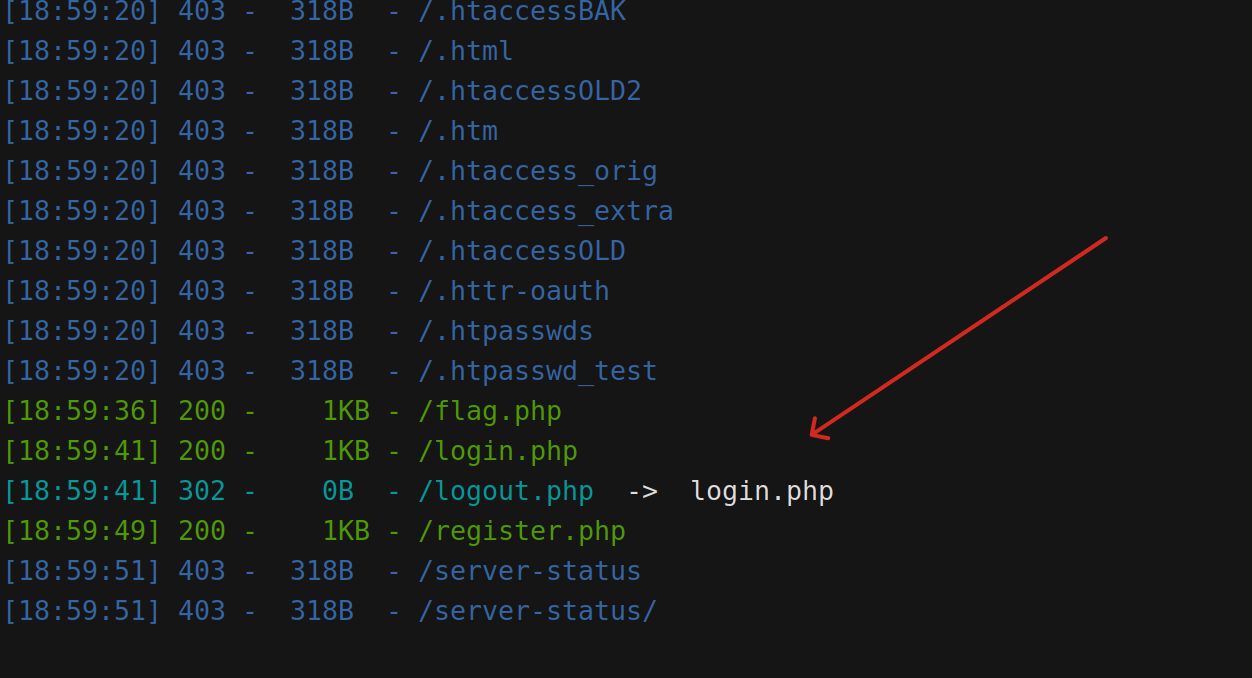Click the [18:59:49] timestamp
The width and height of the screenshot is (1252, 678).
[82, 531]
